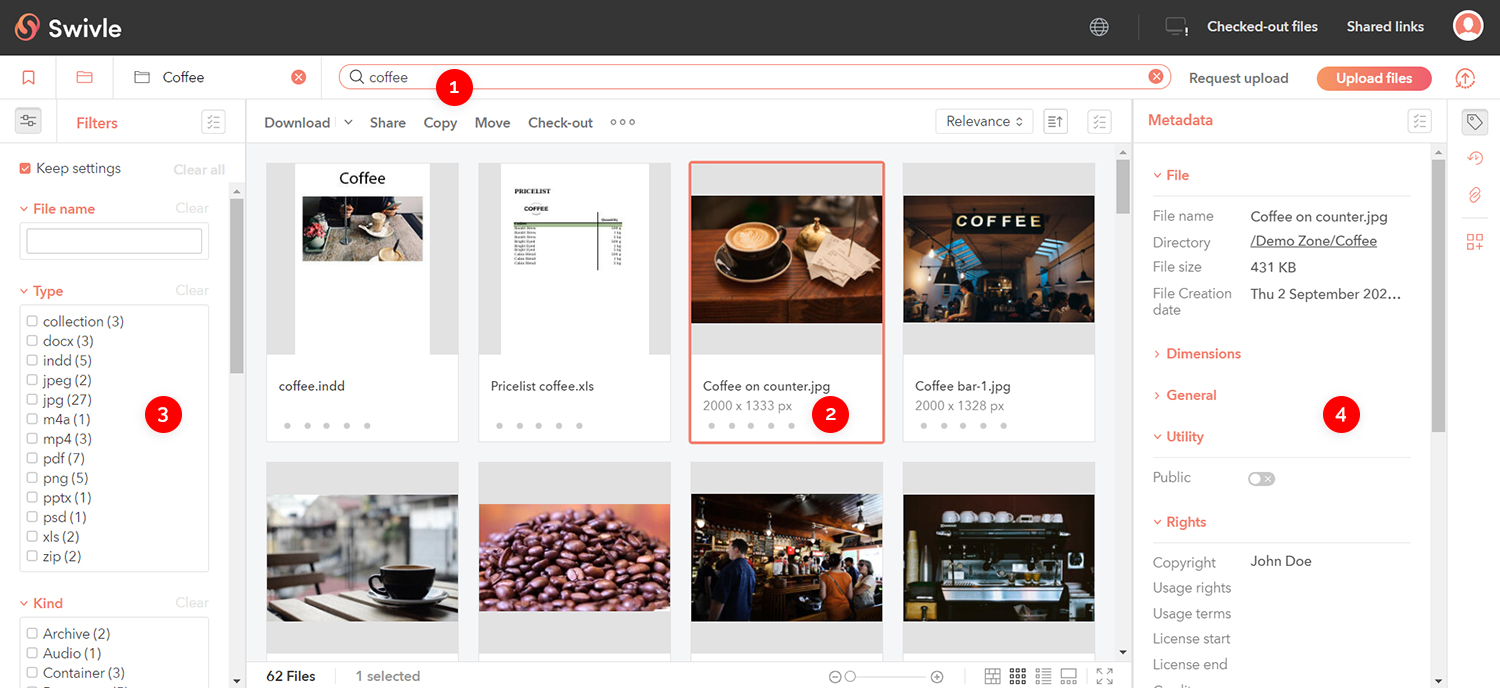The width and height of the screenshot is (1500, 688).
Task: Click the language globe icon
Action: pyautogui.click(x=1099, y=27)
